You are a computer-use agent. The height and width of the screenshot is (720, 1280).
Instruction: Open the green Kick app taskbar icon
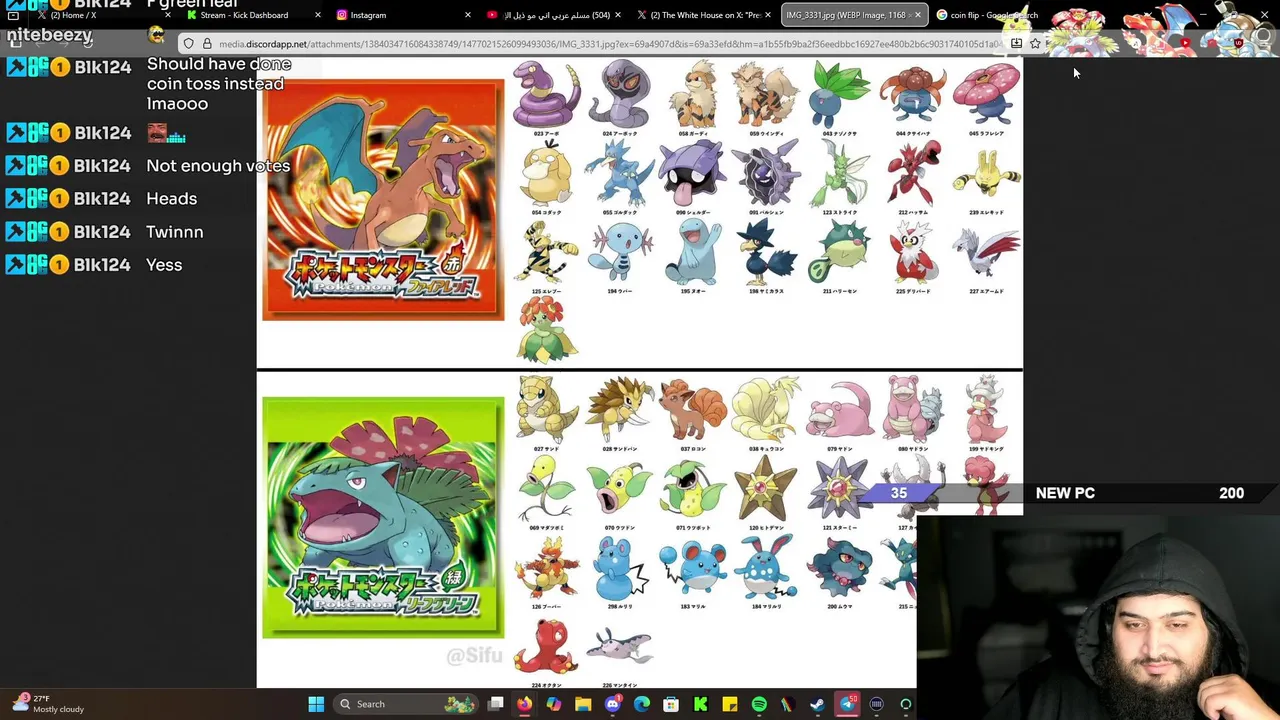pos(700,704)
